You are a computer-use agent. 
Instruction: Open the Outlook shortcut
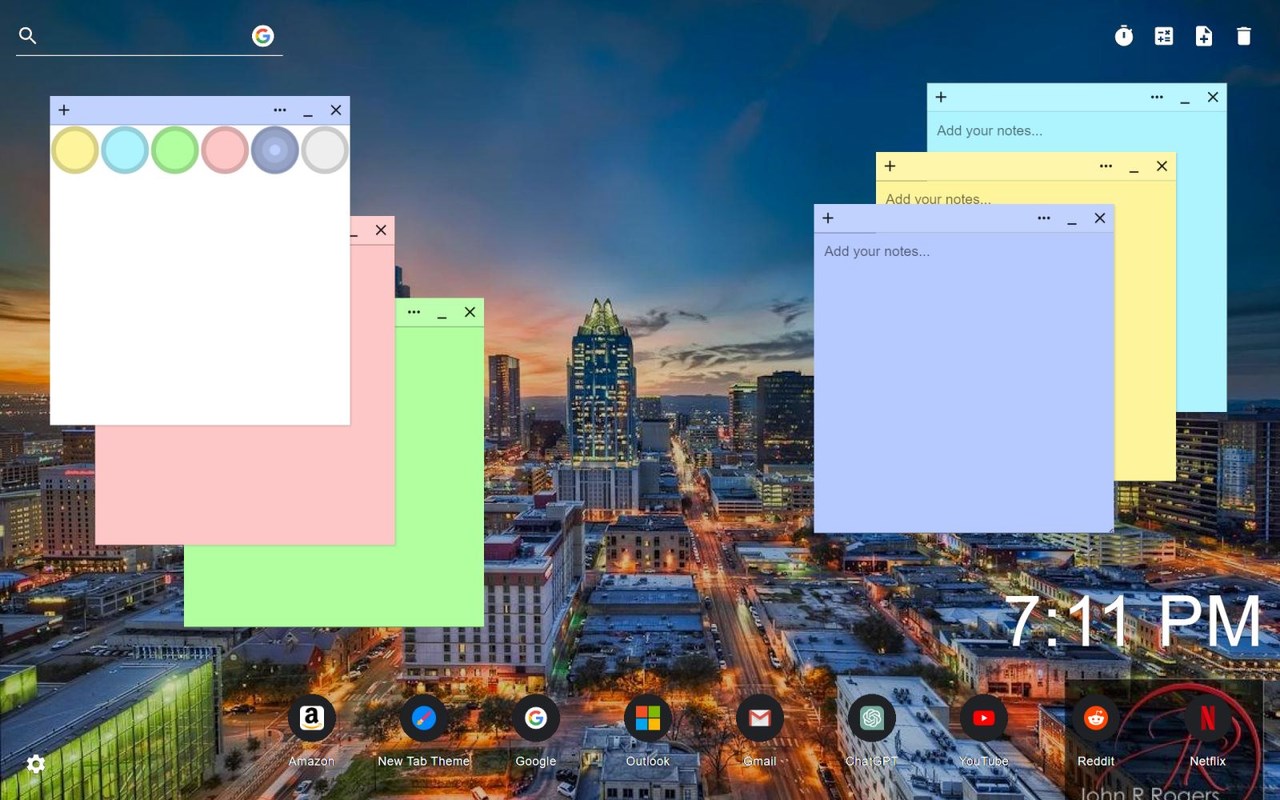tap(648, 718)
